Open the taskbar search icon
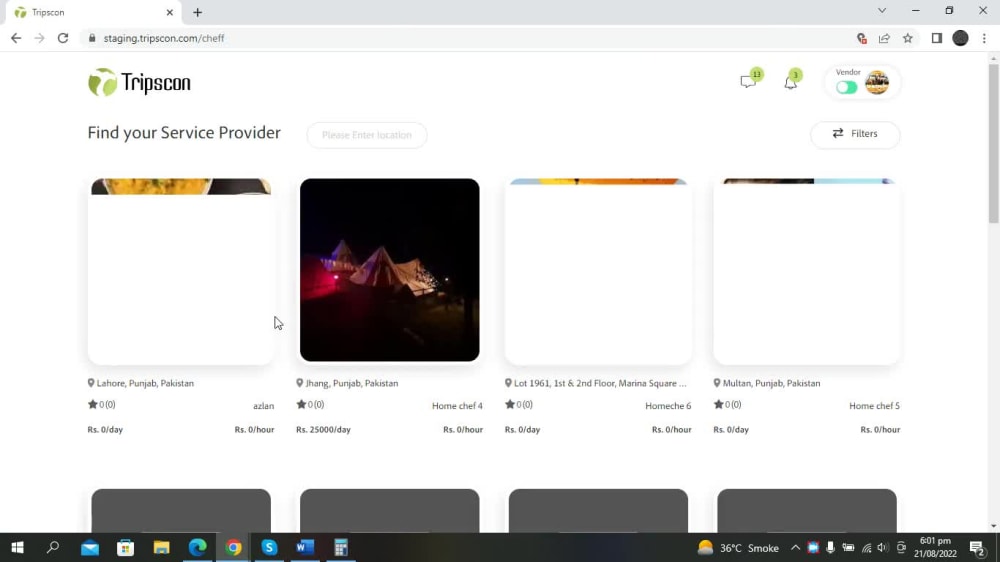The image size is (1000, 562). pos(53,547)
